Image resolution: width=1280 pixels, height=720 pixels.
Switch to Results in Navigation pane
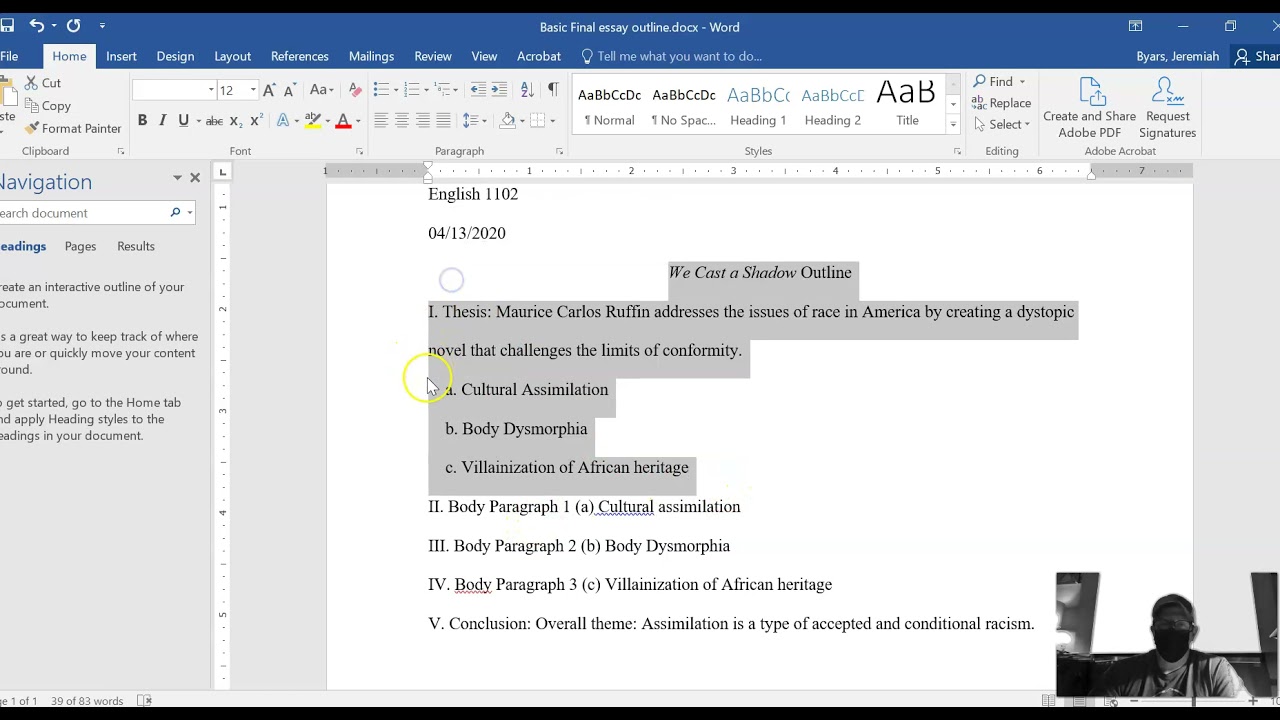[136, 246]
